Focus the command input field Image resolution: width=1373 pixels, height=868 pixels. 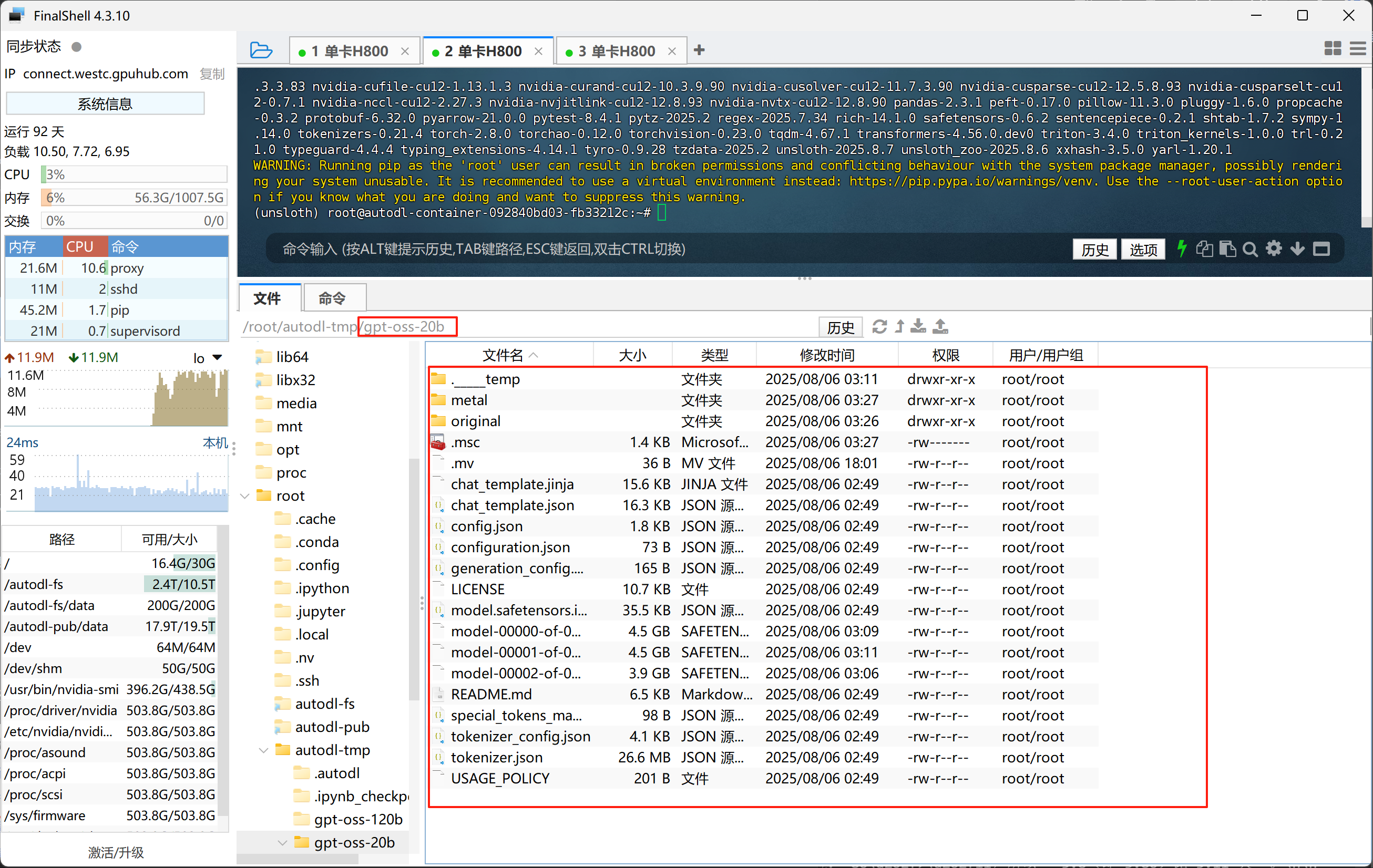pyautogui.click(x=667, y=249)
